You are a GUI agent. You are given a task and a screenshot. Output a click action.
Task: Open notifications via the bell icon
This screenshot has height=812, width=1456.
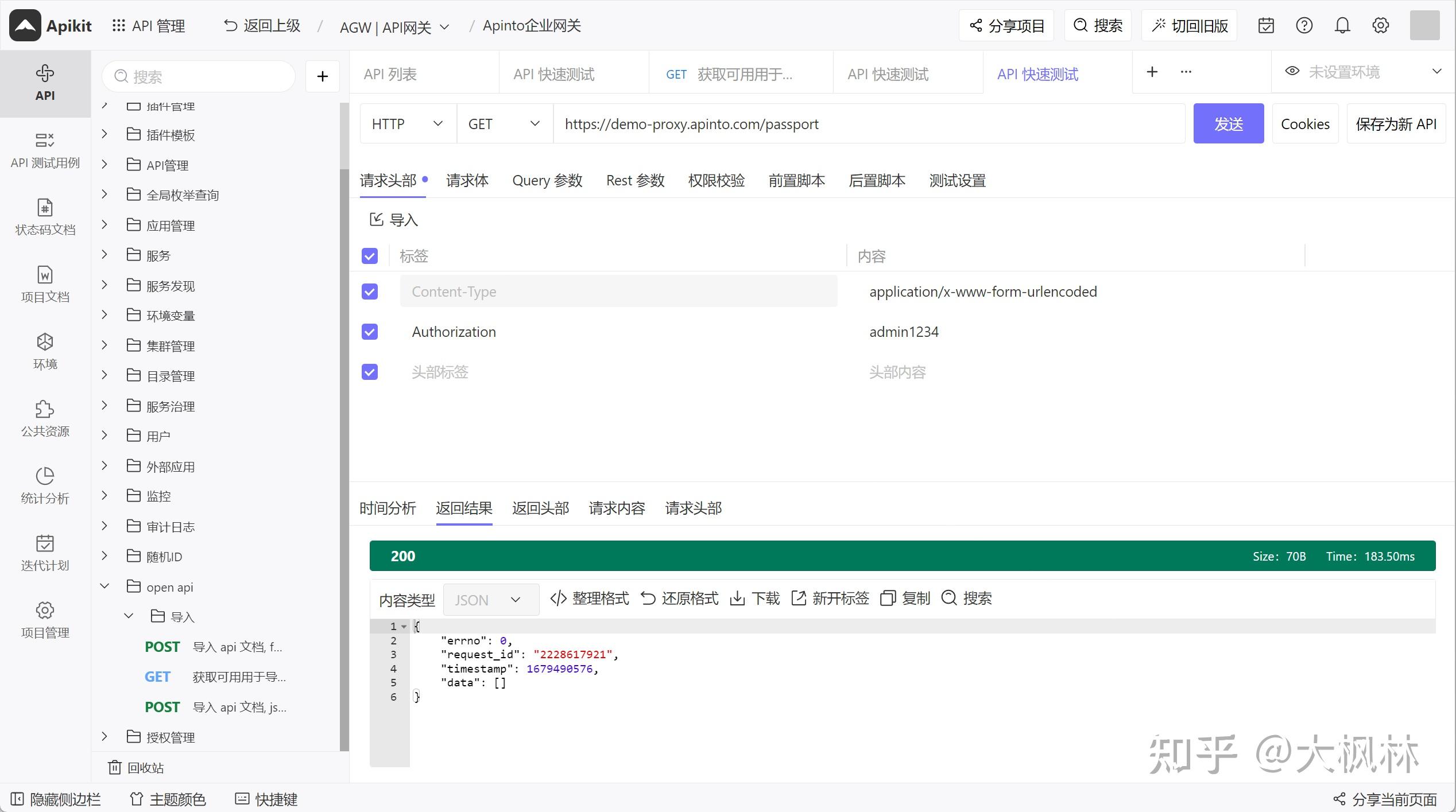coord(1343,25)
